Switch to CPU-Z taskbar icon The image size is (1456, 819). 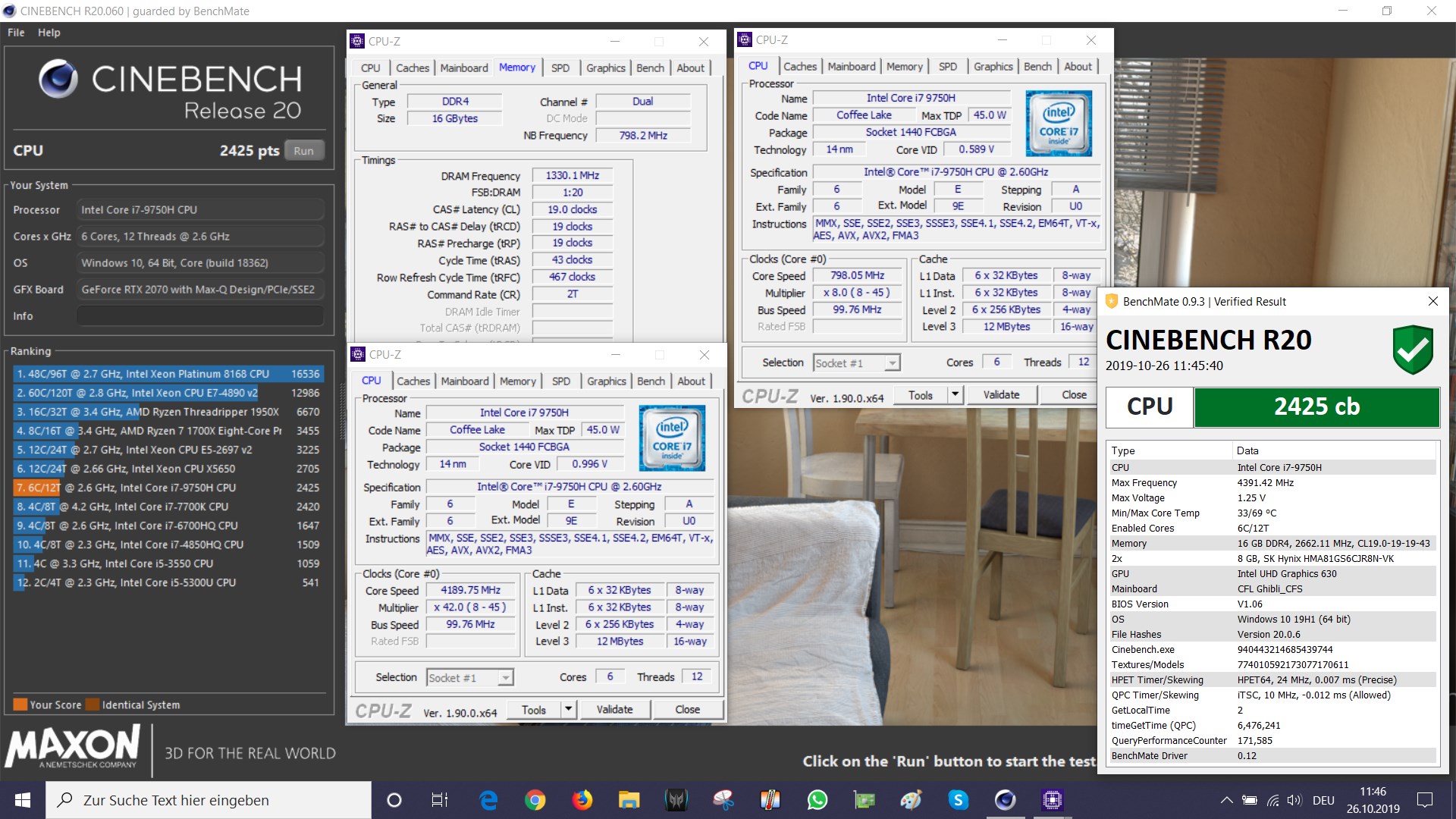tap(1053, 800)
